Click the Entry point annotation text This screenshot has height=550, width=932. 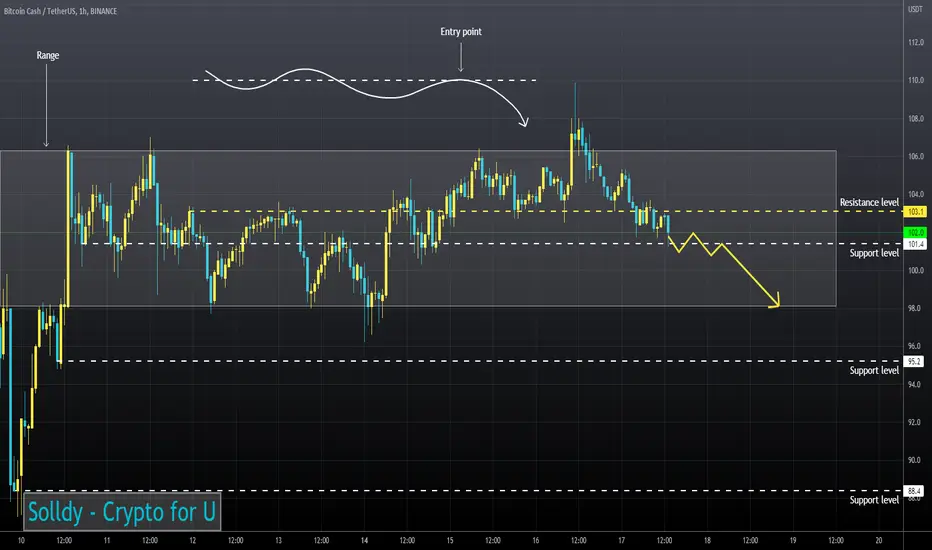(461, 32)
